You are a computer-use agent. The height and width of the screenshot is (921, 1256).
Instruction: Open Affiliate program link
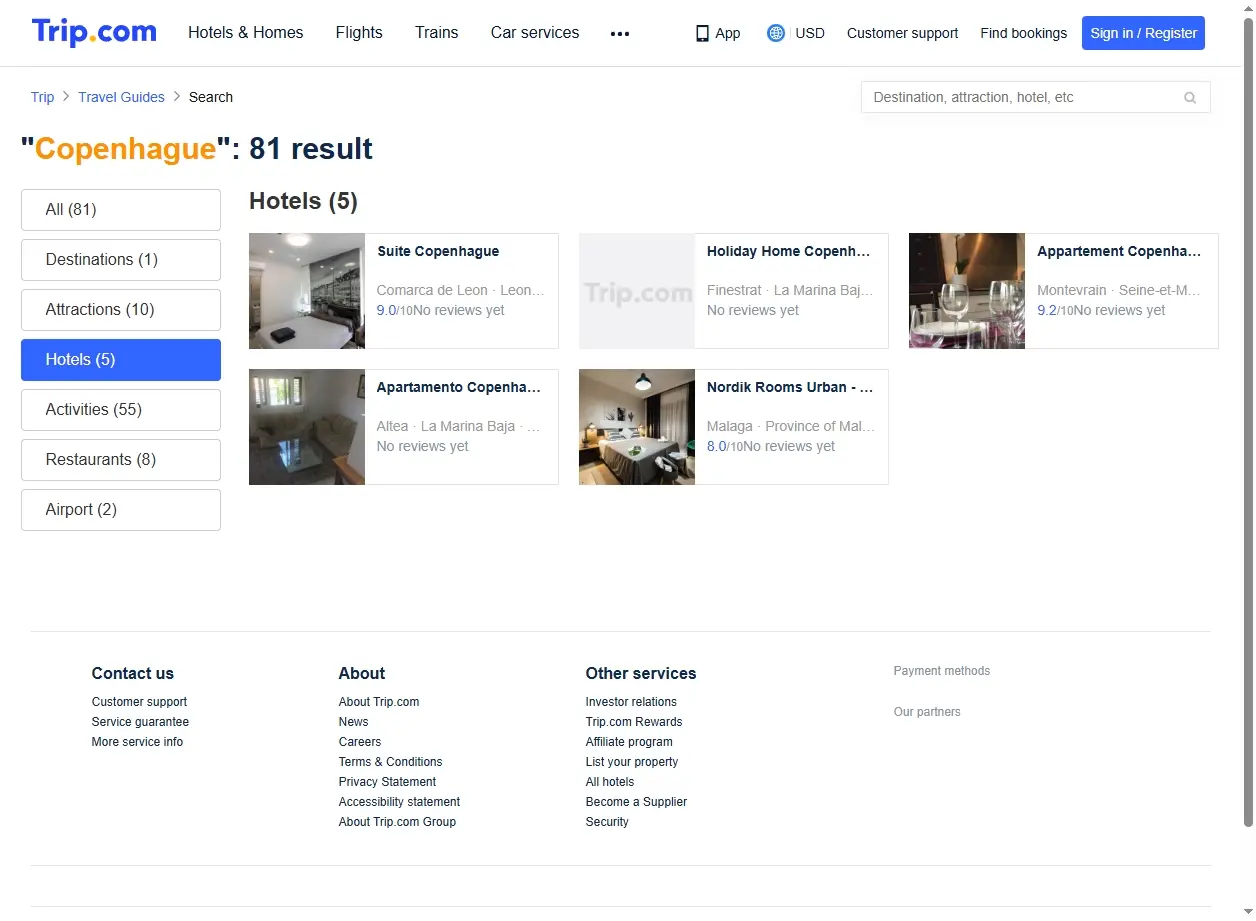(629, 742)
